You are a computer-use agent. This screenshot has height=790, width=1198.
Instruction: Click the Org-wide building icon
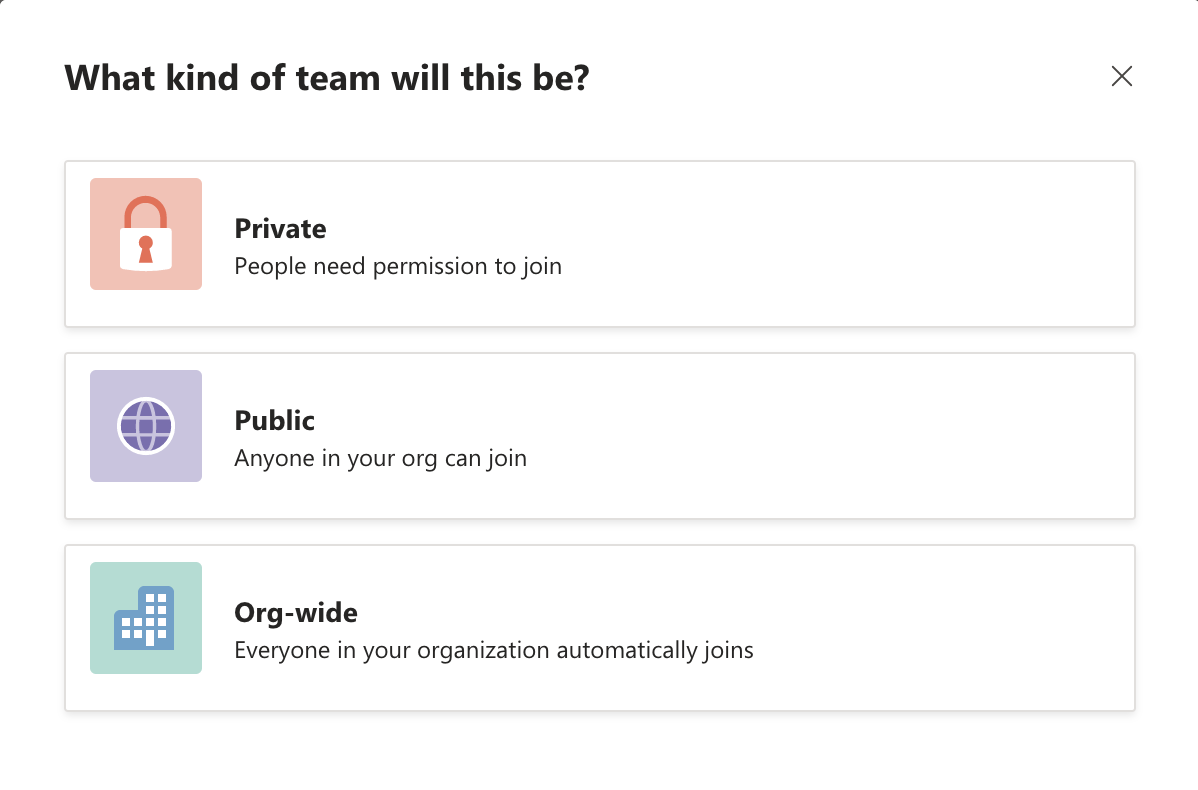pos(144,617)
